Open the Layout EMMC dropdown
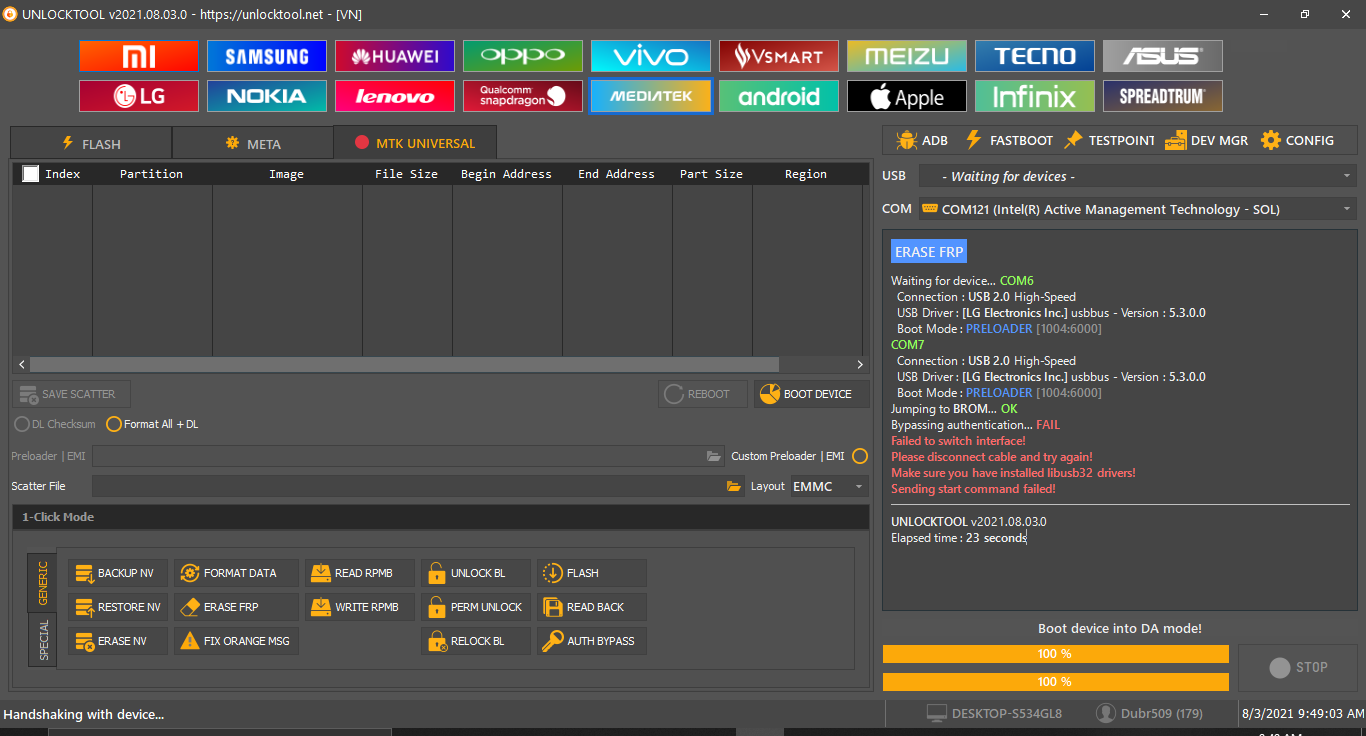This screenshot has width=1366, height=736. [x=829, y=486]
